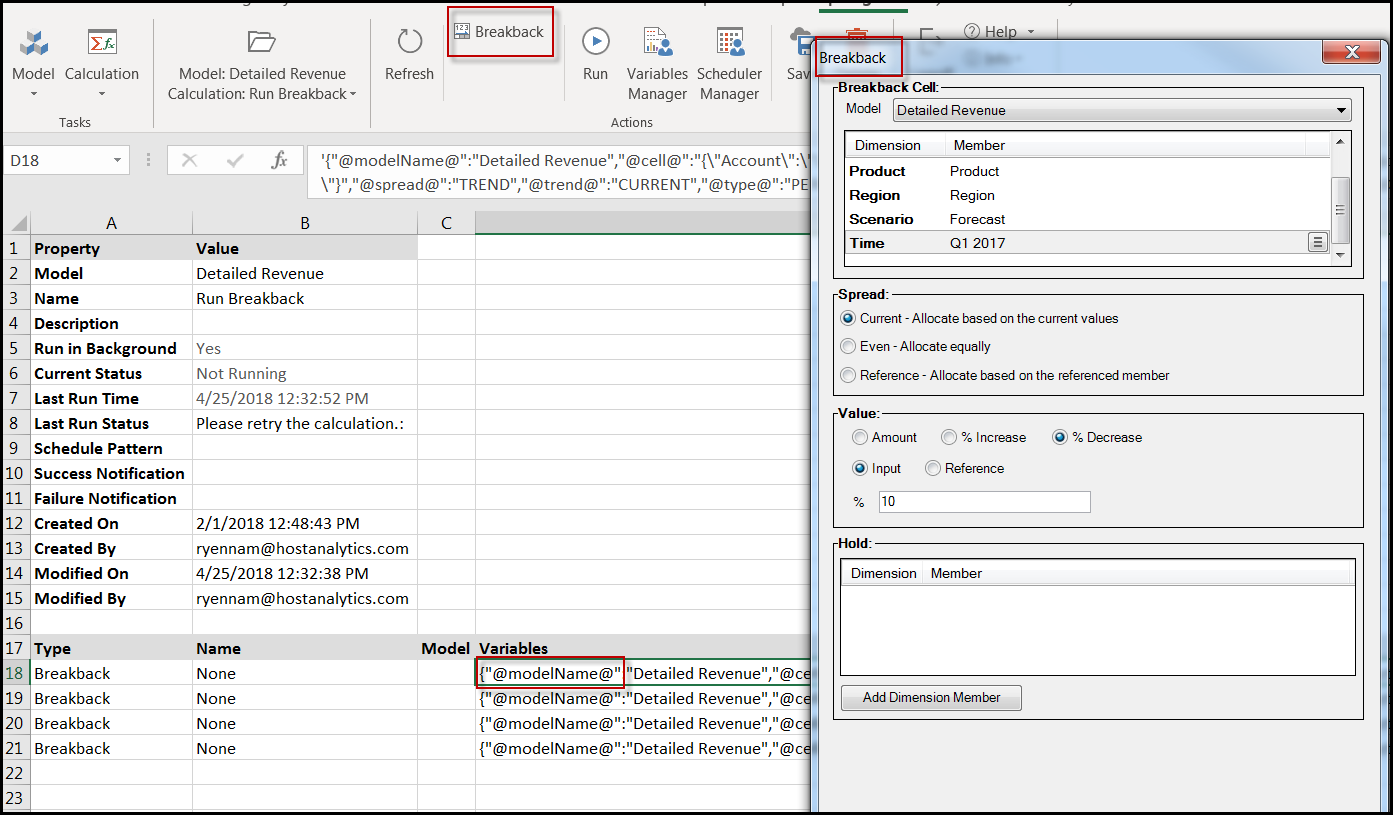Viewport: 1393px width, 815px height.
Task: Choose the % Increase option
Action: click(x=949, y=437)
